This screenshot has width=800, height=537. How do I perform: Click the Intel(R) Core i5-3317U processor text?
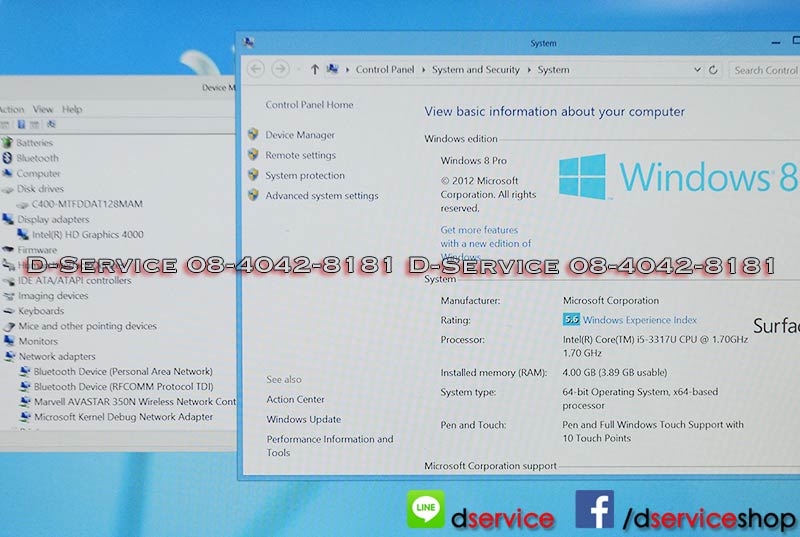(x=655, y=346)
